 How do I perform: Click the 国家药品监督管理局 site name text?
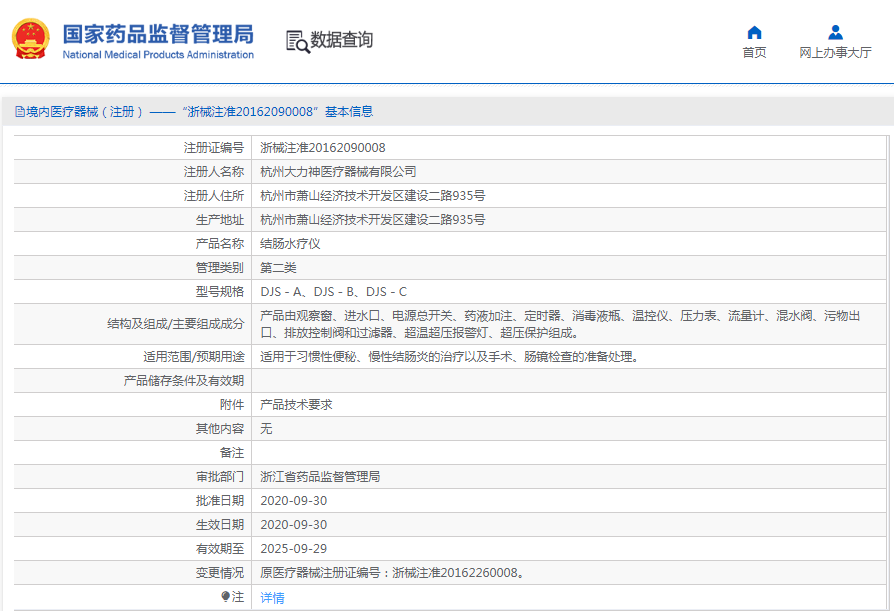click(158, 33)
